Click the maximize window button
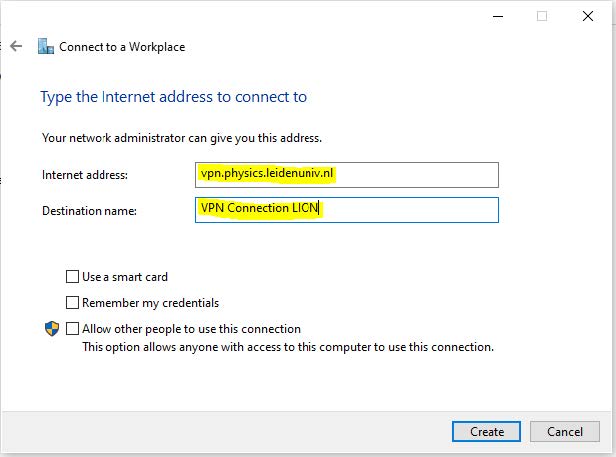616x457 pixels. click(x=543, y=16)
